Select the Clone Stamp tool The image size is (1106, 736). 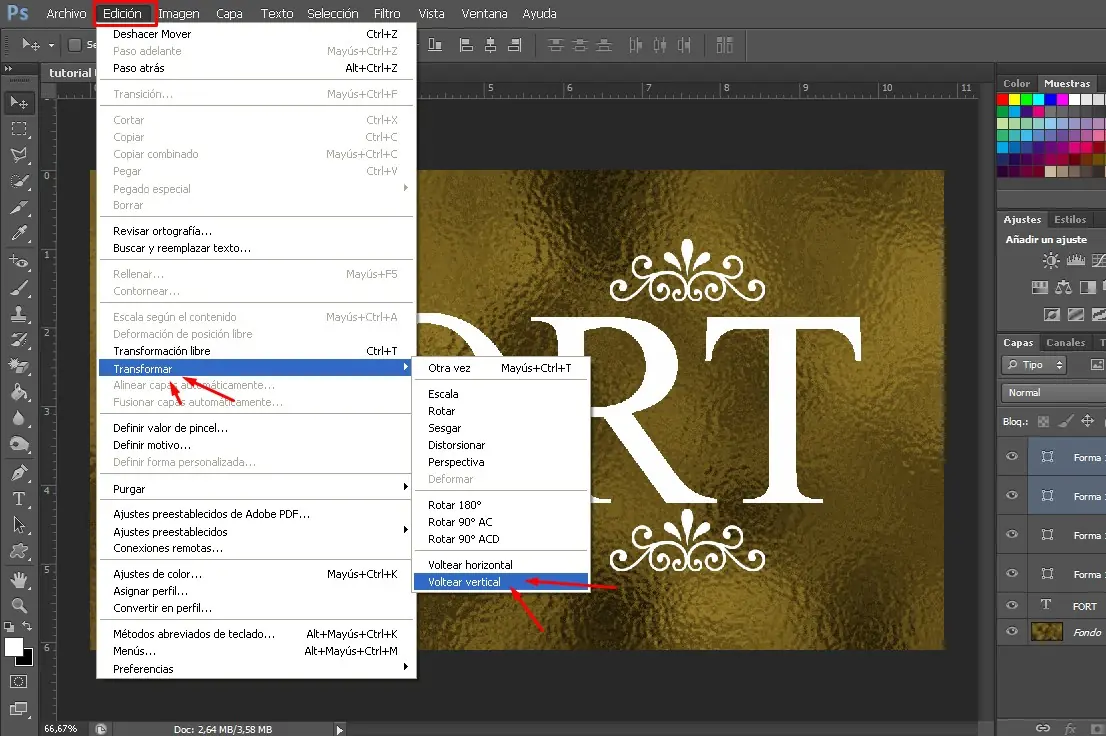[x=19, y=314]
